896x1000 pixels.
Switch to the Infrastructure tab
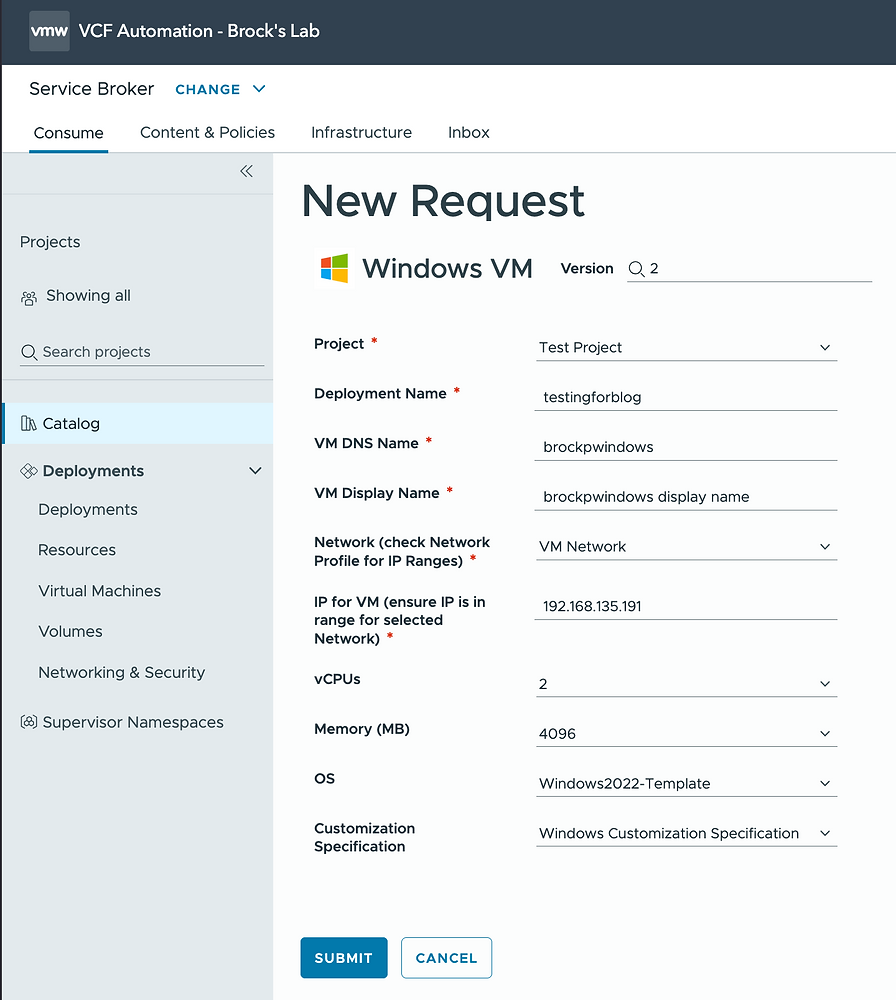point(362,133)
